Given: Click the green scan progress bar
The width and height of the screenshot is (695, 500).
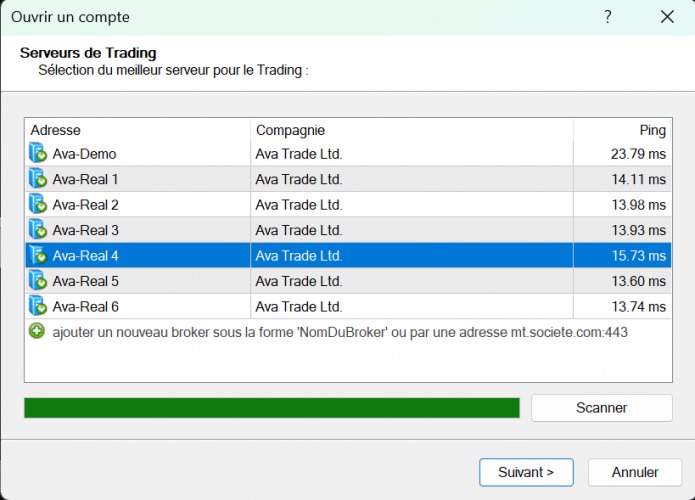Looking at the screenshot, I should point(272,408).
